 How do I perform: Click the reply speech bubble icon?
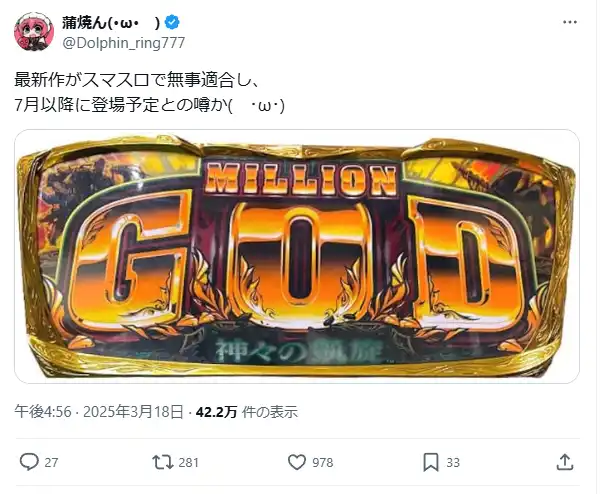pos(29,462)
